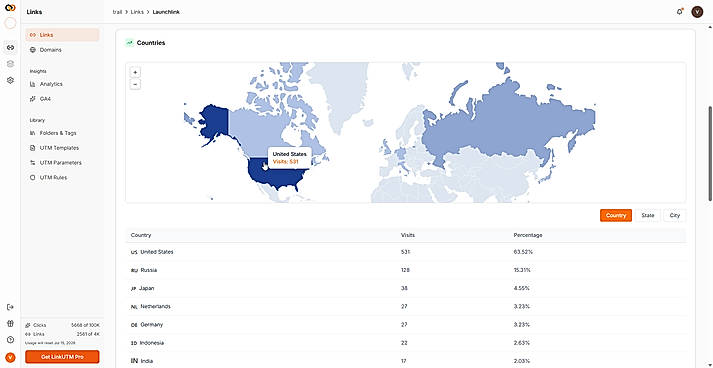This screenshot has height=368, width=713.
Task: Click the Percentage column header
Action: click(x=527, y=235)
